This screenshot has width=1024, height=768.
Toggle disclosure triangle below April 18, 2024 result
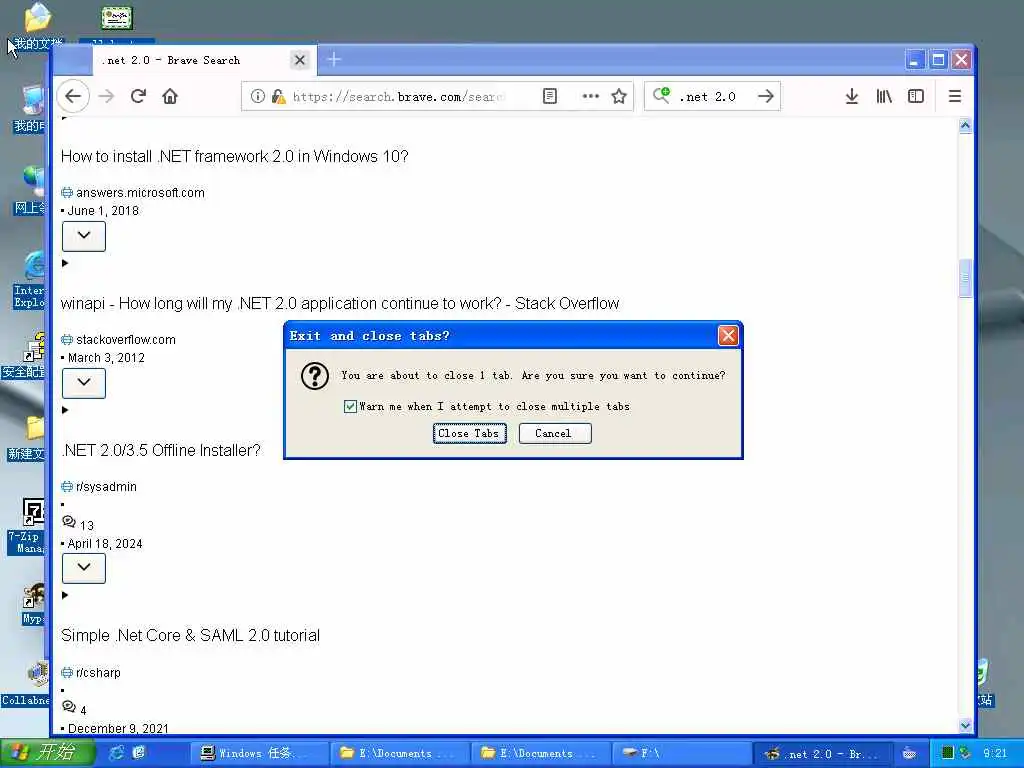(65, 595)
